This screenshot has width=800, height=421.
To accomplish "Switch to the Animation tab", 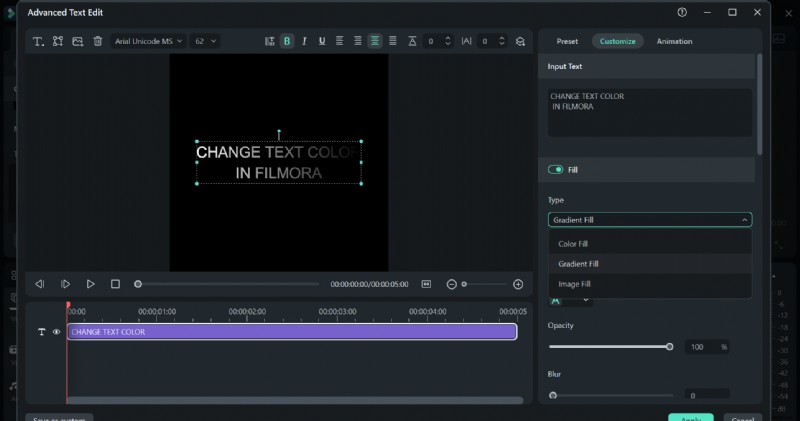I will click(674, 41).
